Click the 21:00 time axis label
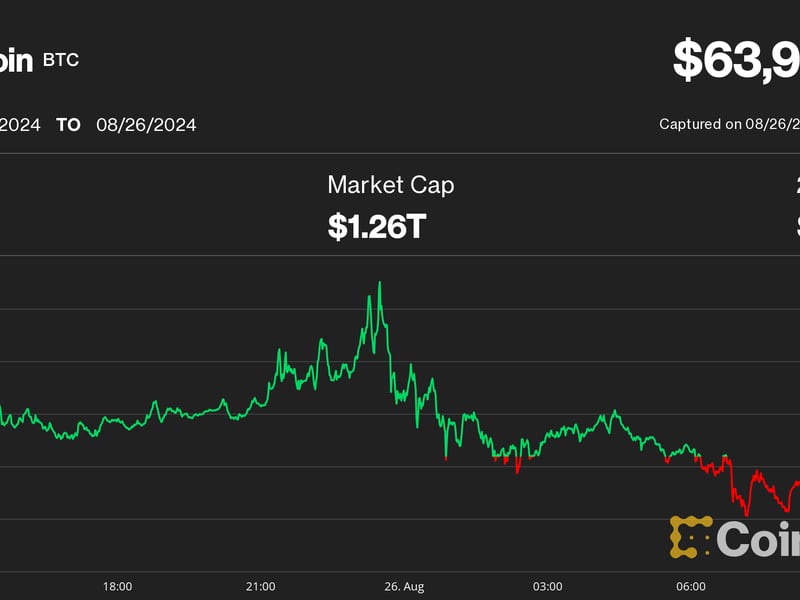This screenshot has height=600, width=800. point(261,586)
